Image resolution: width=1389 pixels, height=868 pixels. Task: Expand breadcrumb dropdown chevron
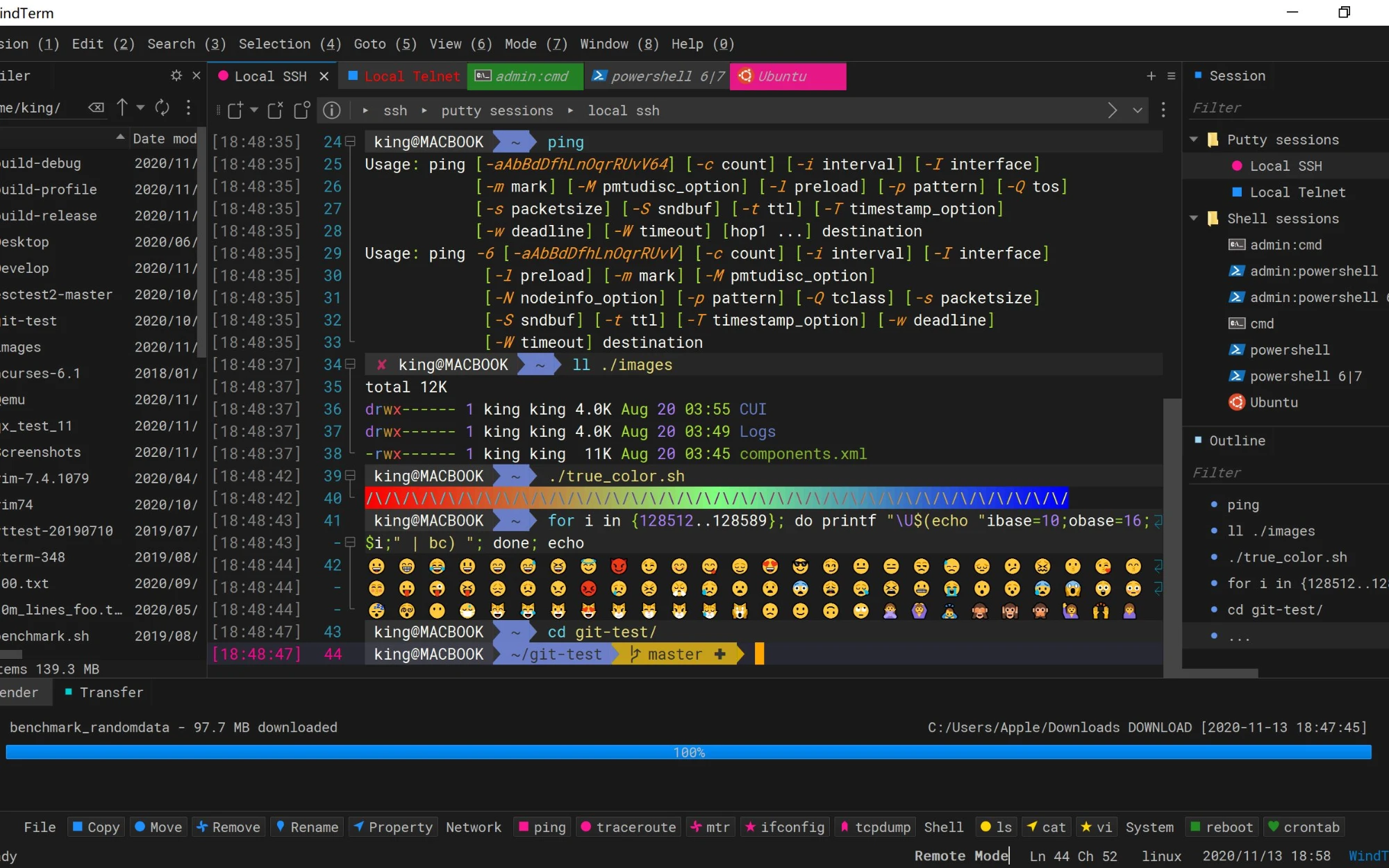(x=1138, y=110)
